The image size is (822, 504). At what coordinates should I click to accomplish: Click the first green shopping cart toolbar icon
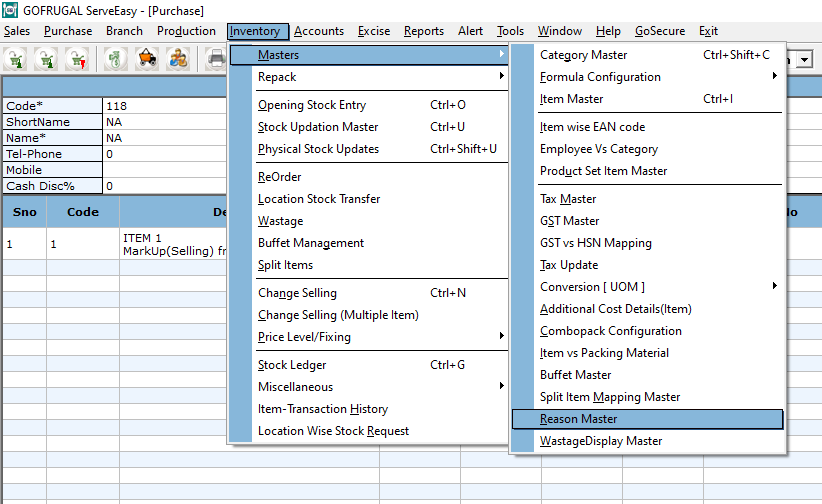pyautogui.click(x=17, y=60)
